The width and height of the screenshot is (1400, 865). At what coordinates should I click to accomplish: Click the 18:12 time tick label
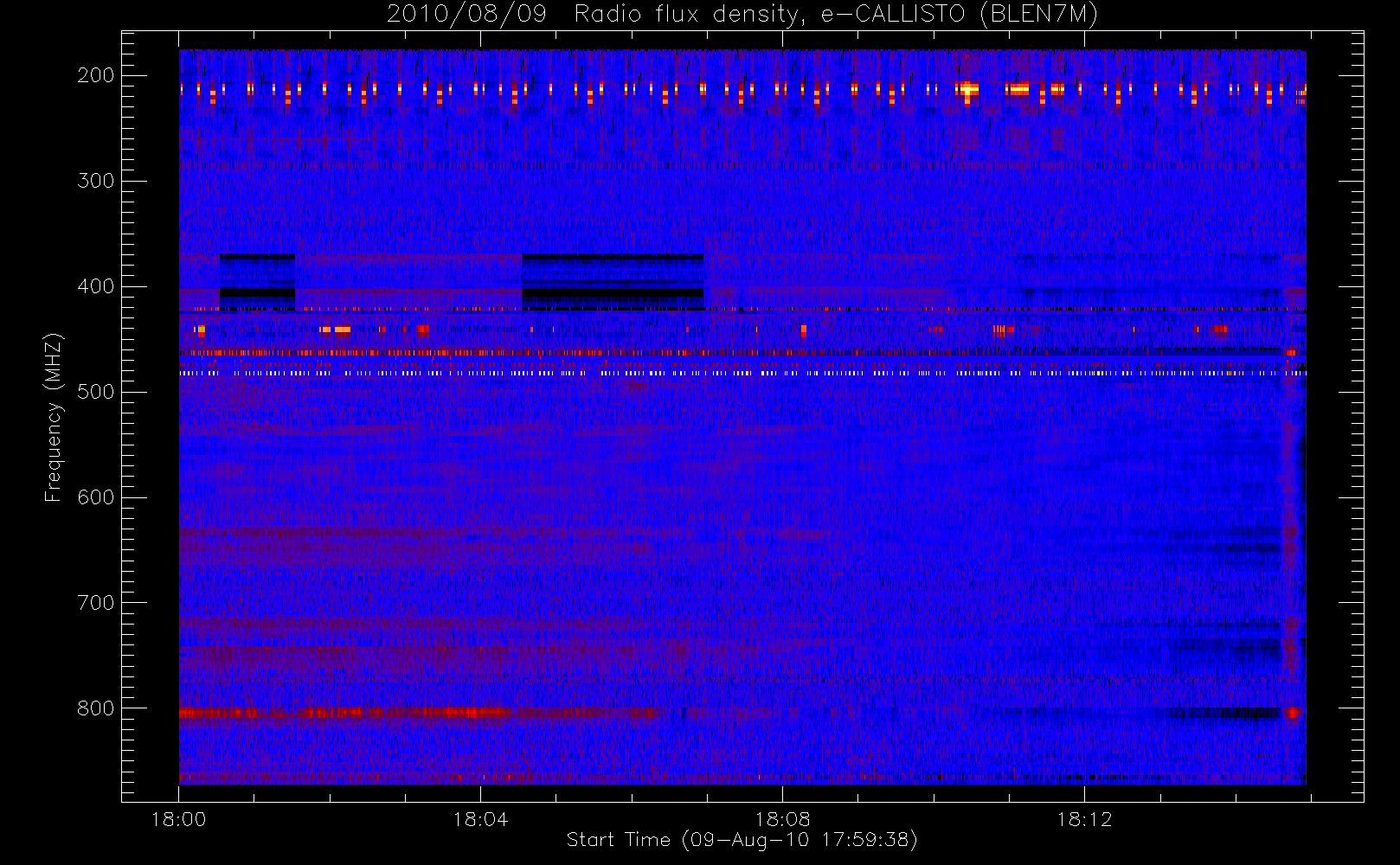[x=1084, y=819]
